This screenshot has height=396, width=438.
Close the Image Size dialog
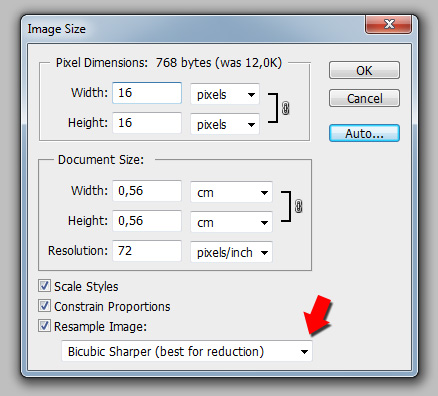[389, 24]
